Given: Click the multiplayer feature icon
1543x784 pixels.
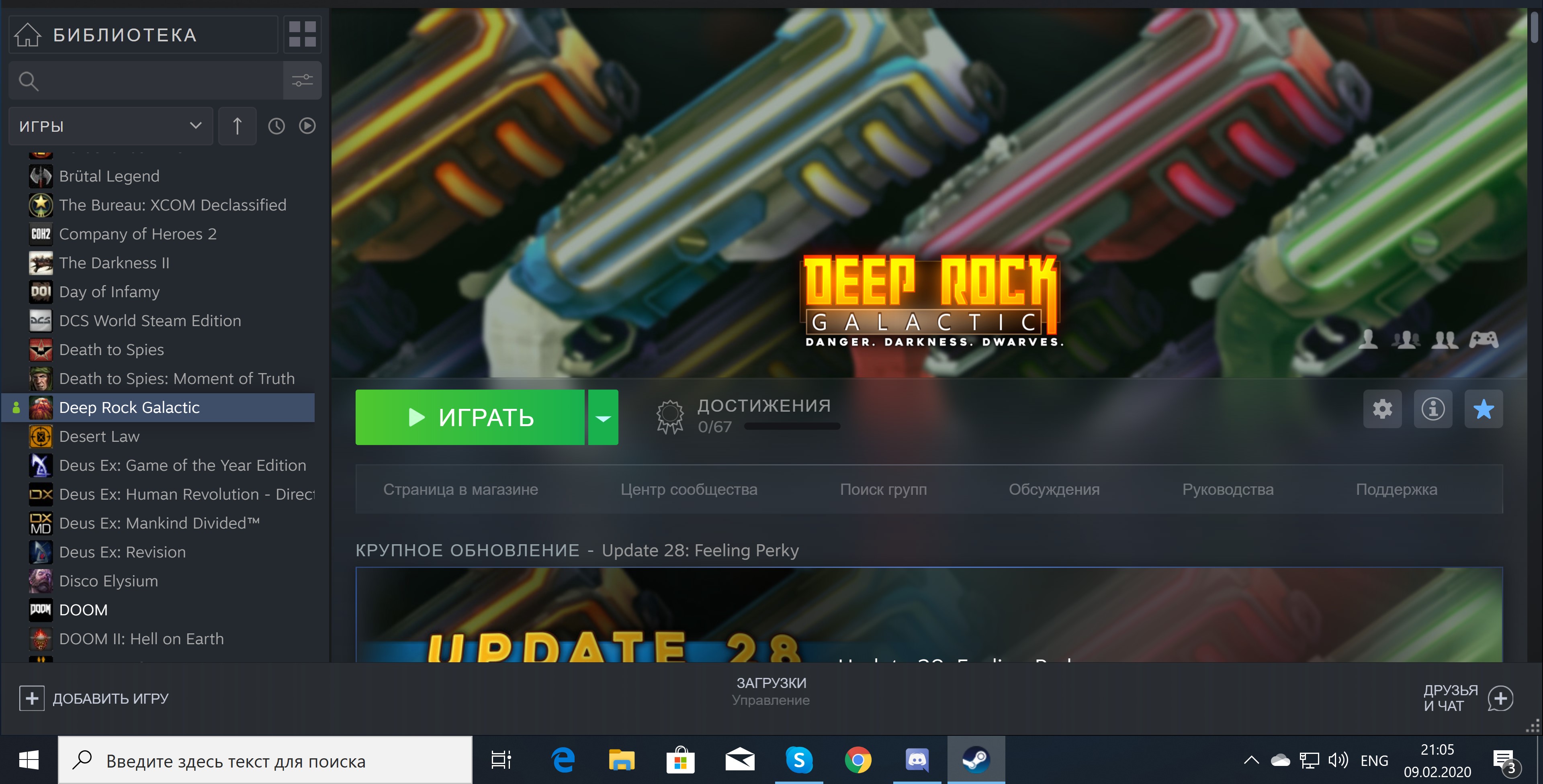Looking at the screenshot, I should coord(1405,340).
